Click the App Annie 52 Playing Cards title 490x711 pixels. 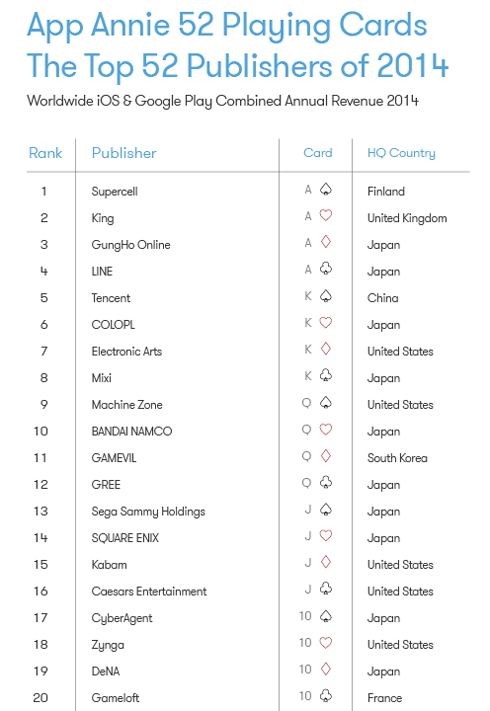[x=227, y=25]
